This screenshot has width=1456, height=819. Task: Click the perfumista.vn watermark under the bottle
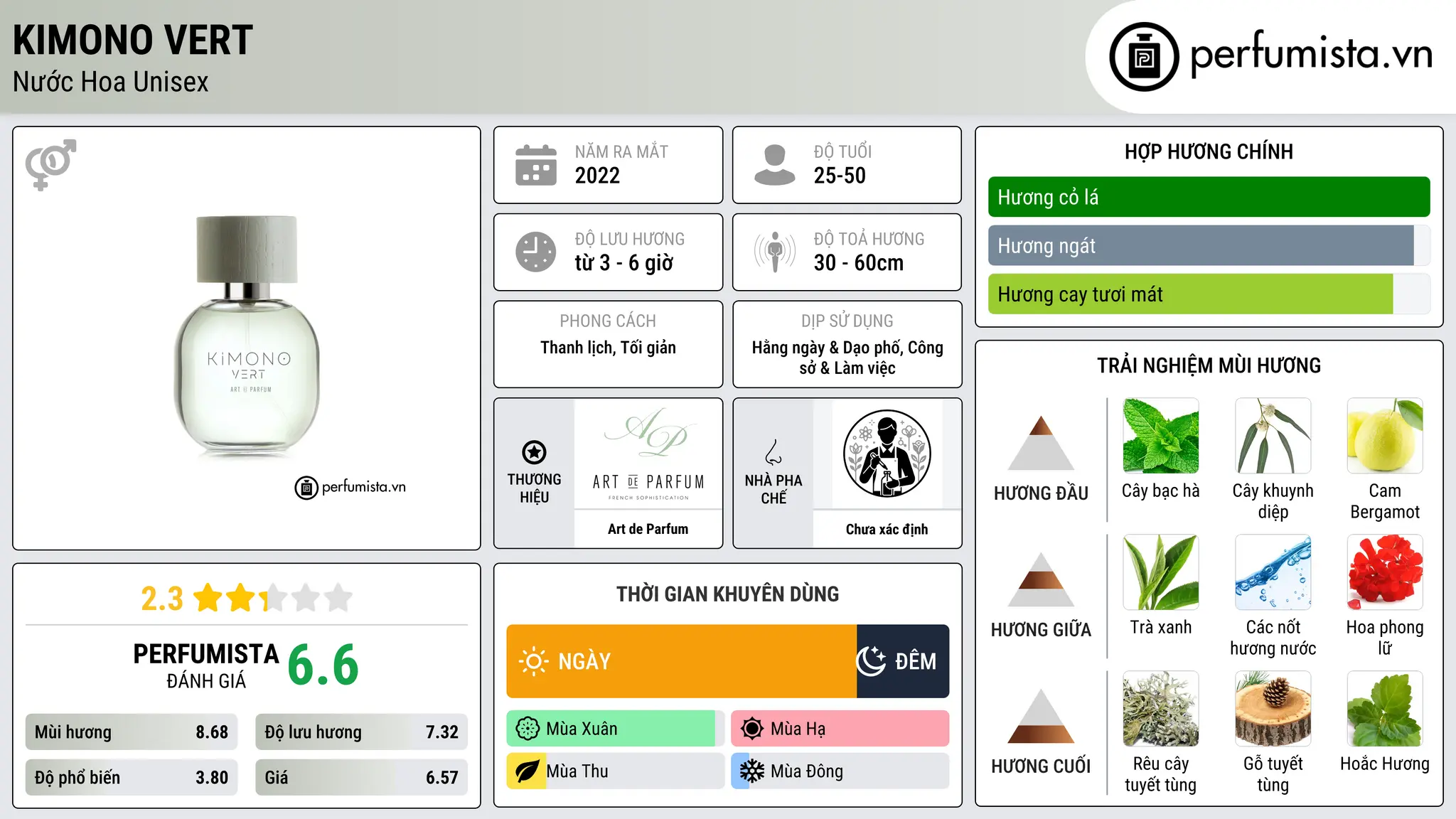click(x=350, y=487)
